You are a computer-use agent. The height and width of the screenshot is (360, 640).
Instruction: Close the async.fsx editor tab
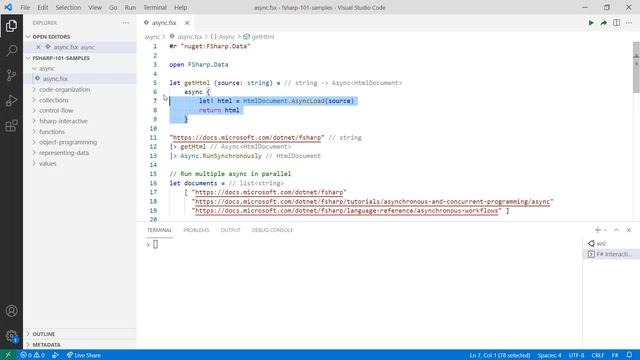point(187,23)
